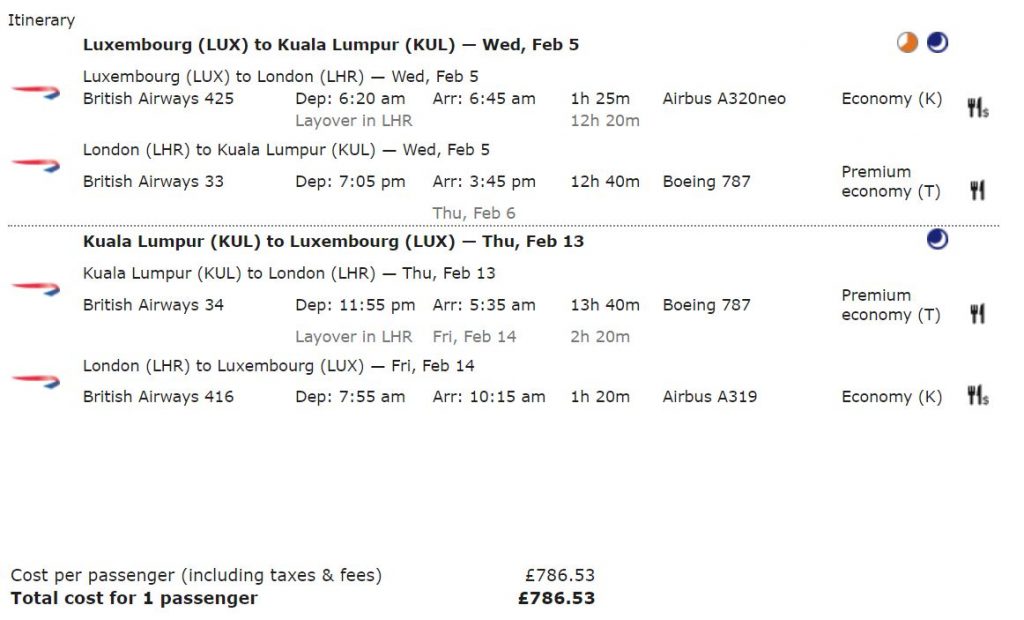Click British Airways logo beside flight 416
Viewport: 1024px width, 620px height.
click(36, 380)
